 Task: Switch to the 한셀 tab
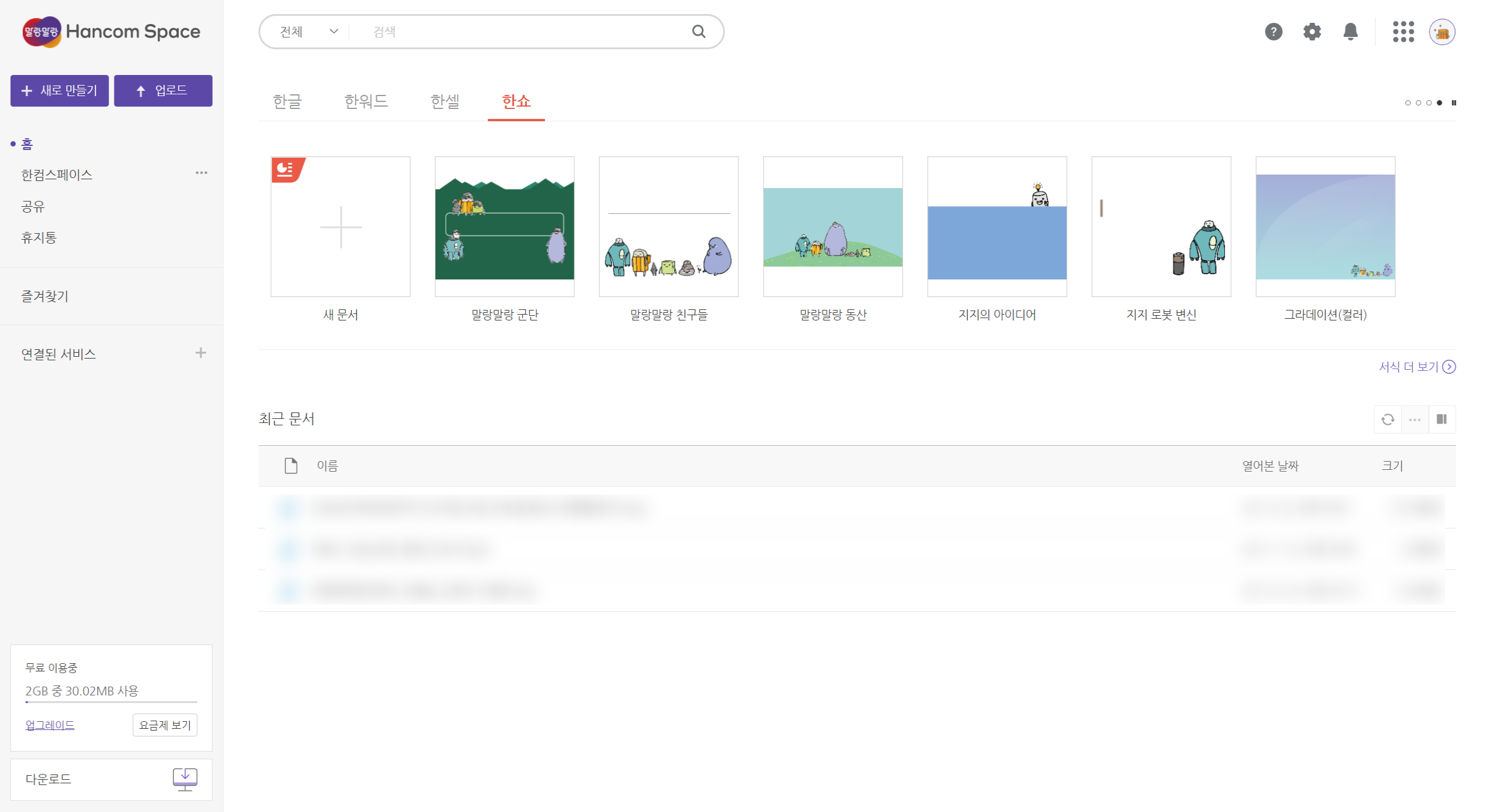click(445, 101)
